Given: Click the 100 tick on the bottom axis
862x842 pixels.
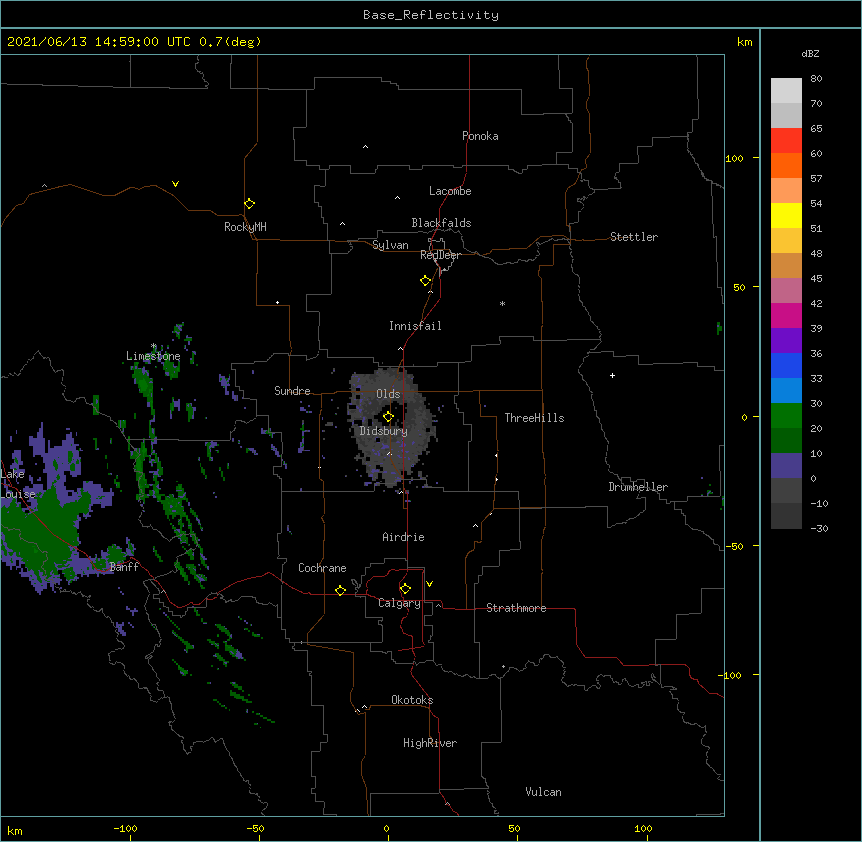Looking at the screenshot, I should (x=643, y=828).
